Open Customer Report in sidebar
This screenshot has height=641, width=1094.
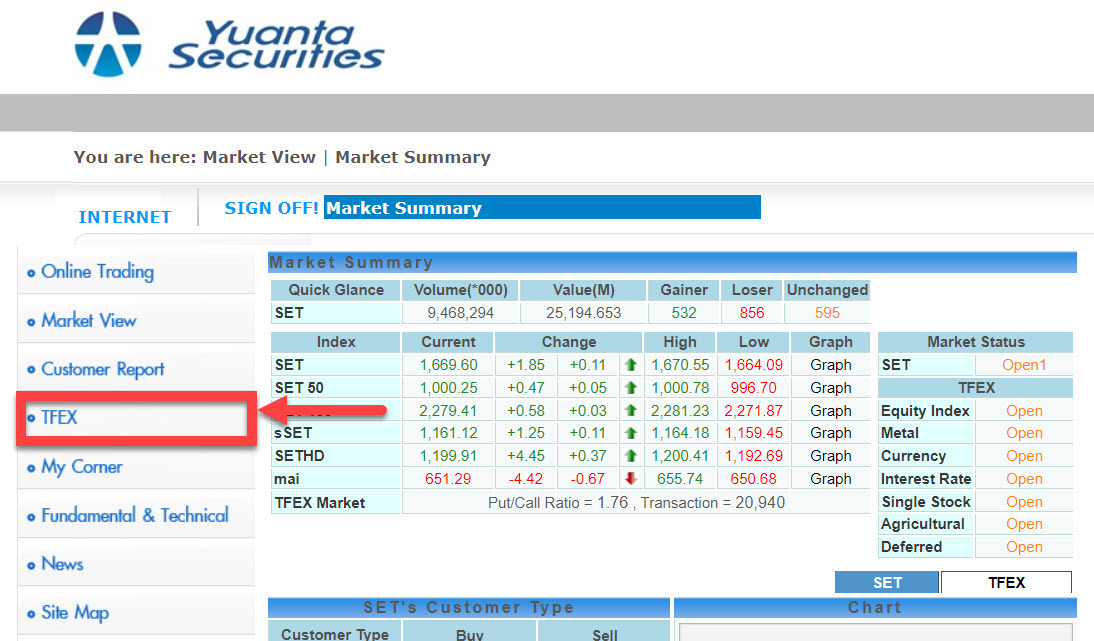103,369
